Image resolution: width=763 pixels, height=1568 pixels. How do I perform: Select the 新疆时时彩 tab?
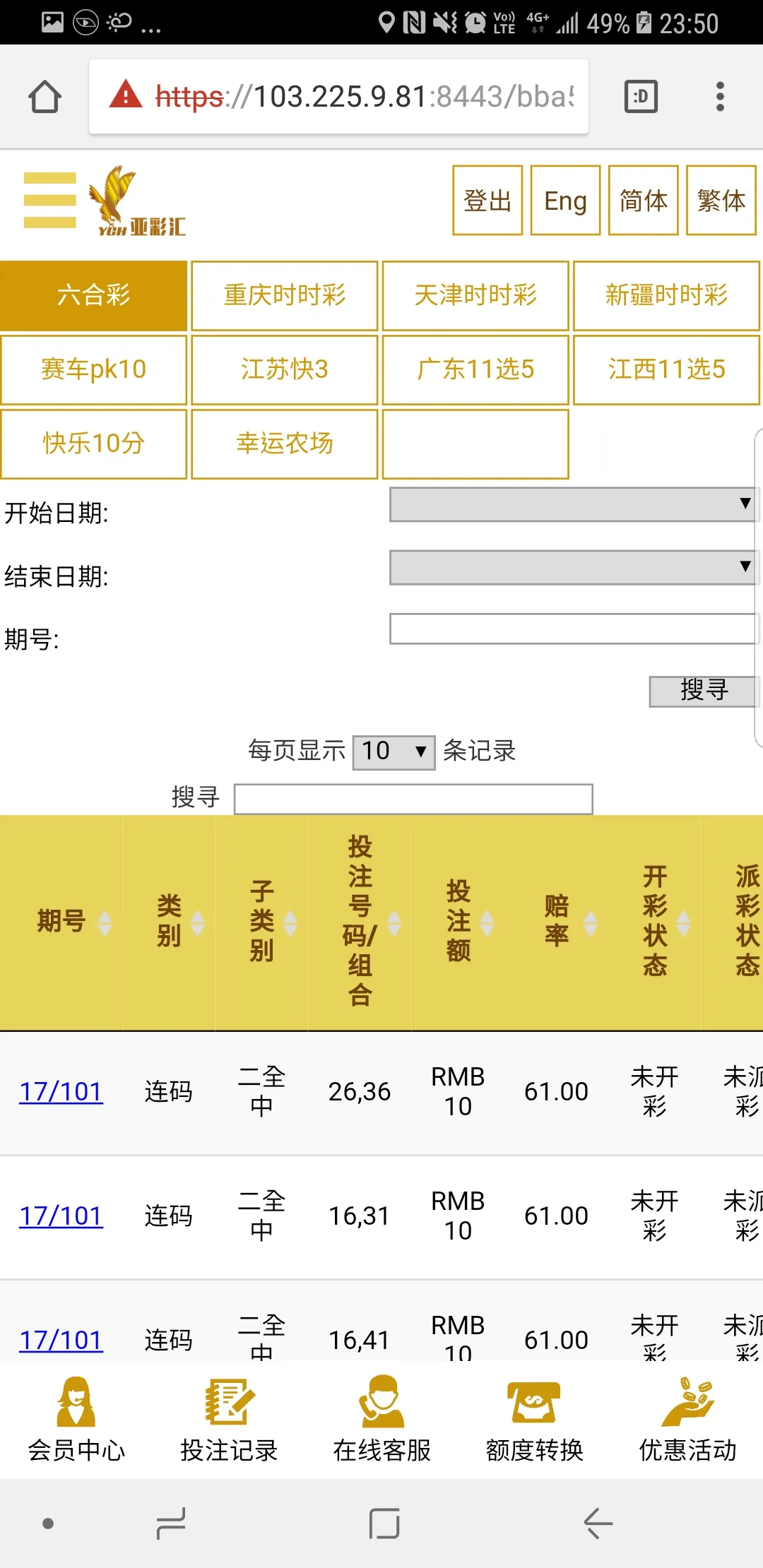coord(666,295)
